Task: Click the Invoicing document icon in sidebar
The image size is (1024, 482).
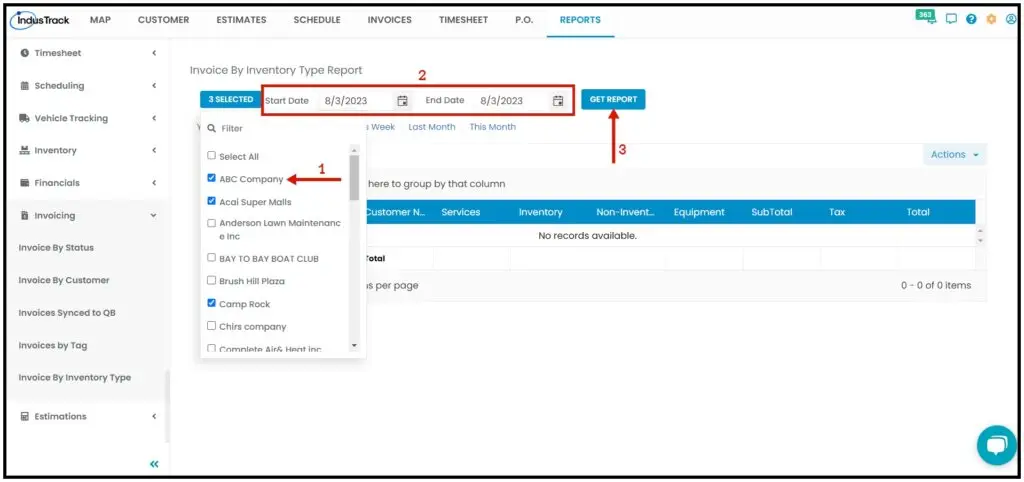Action: pyautogui.click(x=25, y=216)
